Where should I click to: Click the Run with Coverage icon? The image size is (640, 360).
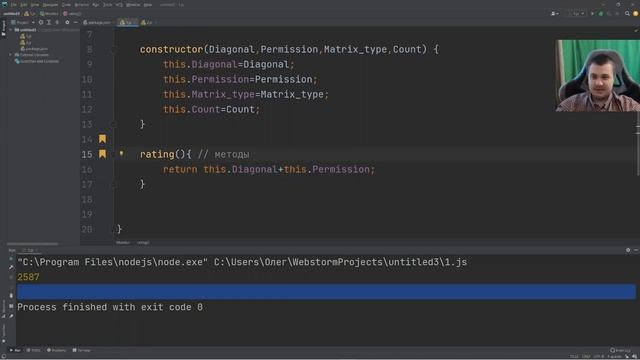pyautogui.click(x=609, y=13)
